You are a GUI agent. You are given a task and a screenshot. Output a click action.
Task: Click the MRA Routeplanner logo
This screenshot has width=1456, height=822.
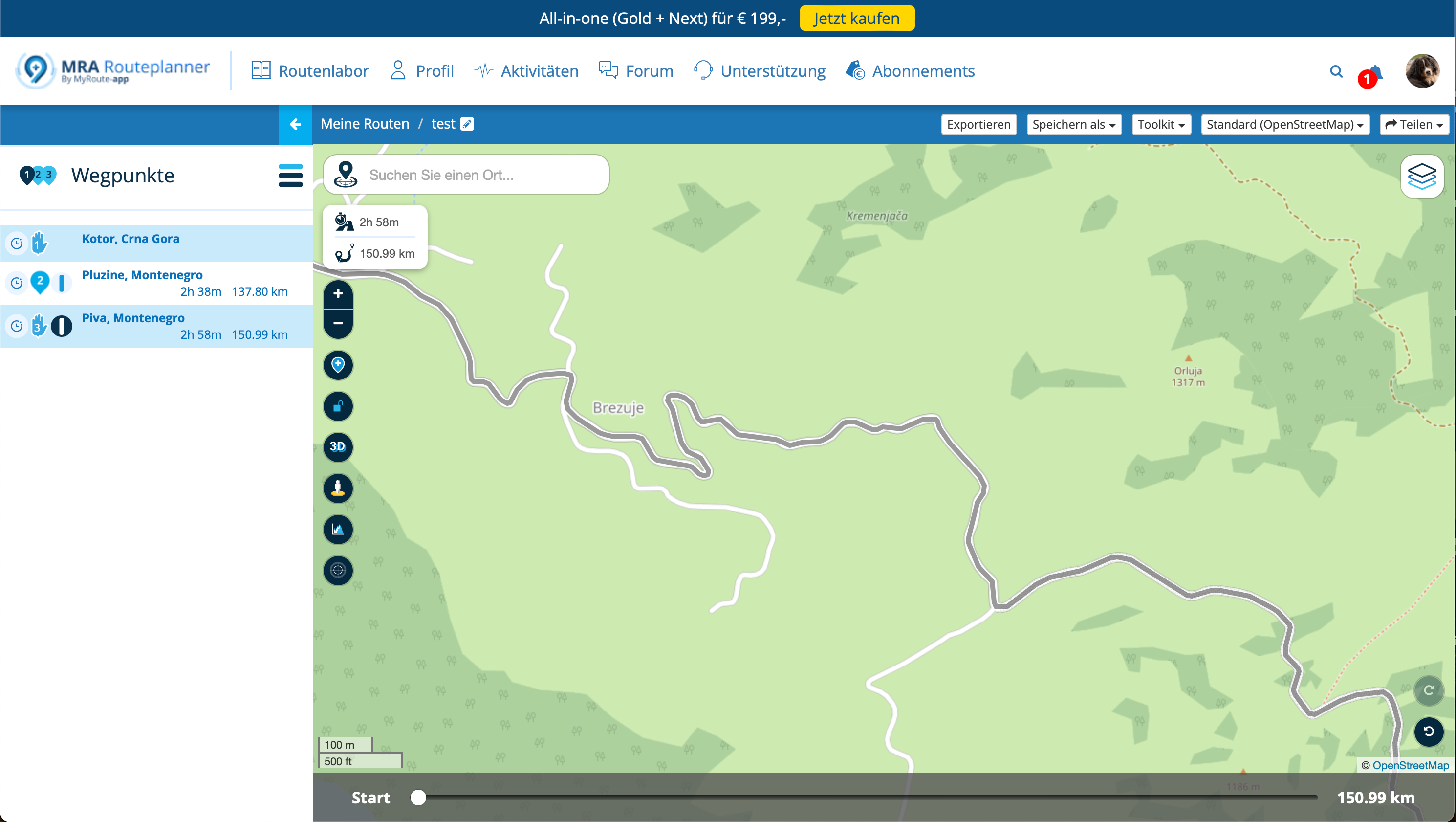pos(113,71)
